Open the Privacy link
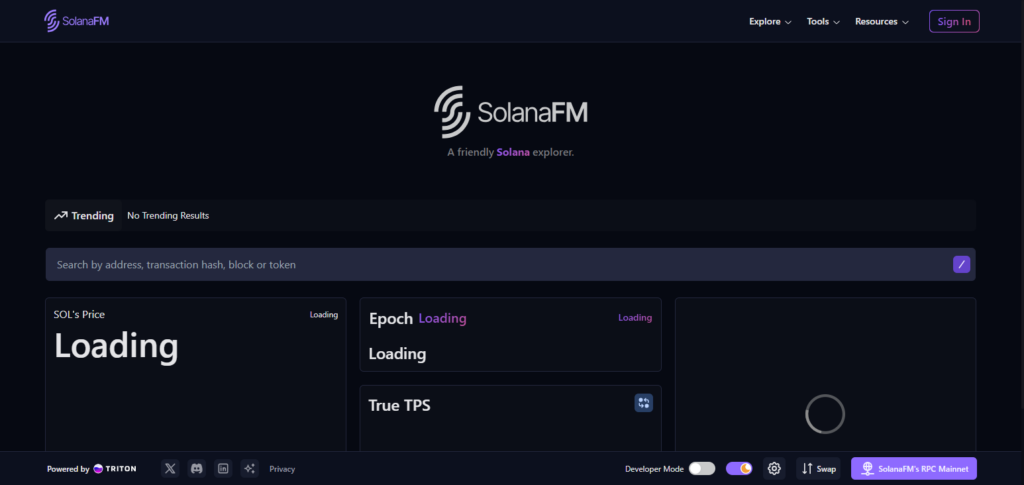The width and height of the screenshot is (1024, 485). coord(282,469)
